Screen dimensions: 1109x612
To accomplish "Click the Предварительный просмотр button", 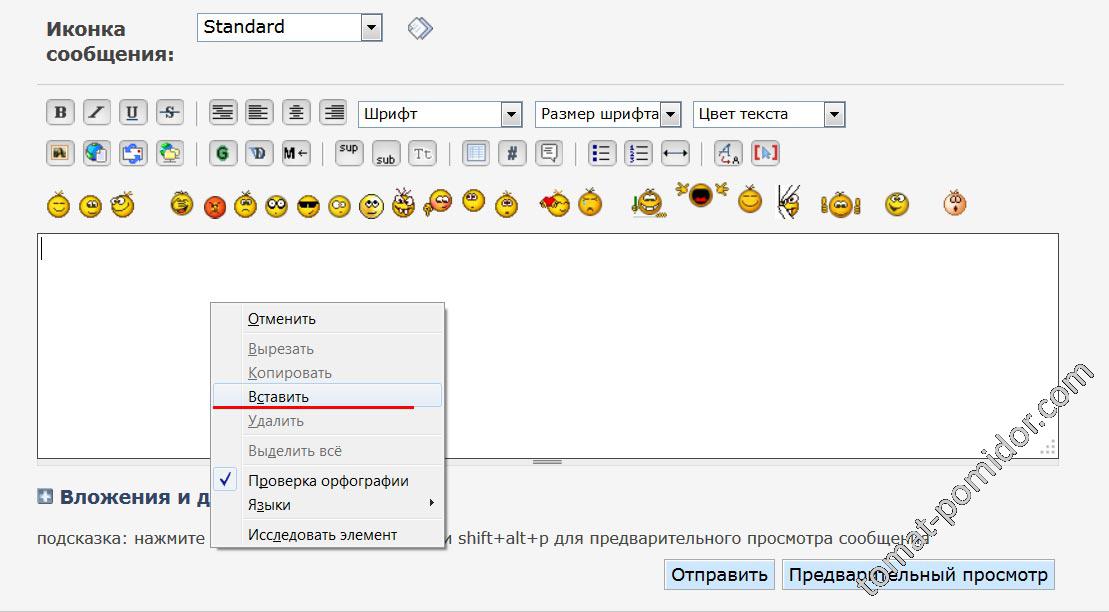I will 917,575.
